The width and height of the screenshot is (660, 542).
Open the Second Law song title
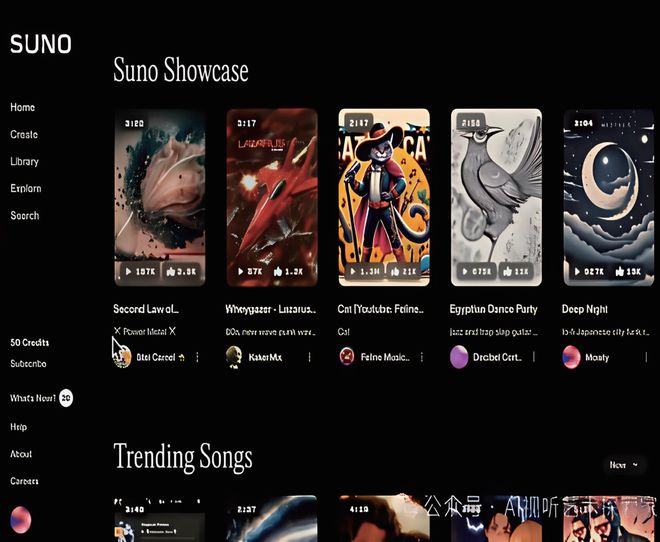pyautogui.click(x=146, y=309)
